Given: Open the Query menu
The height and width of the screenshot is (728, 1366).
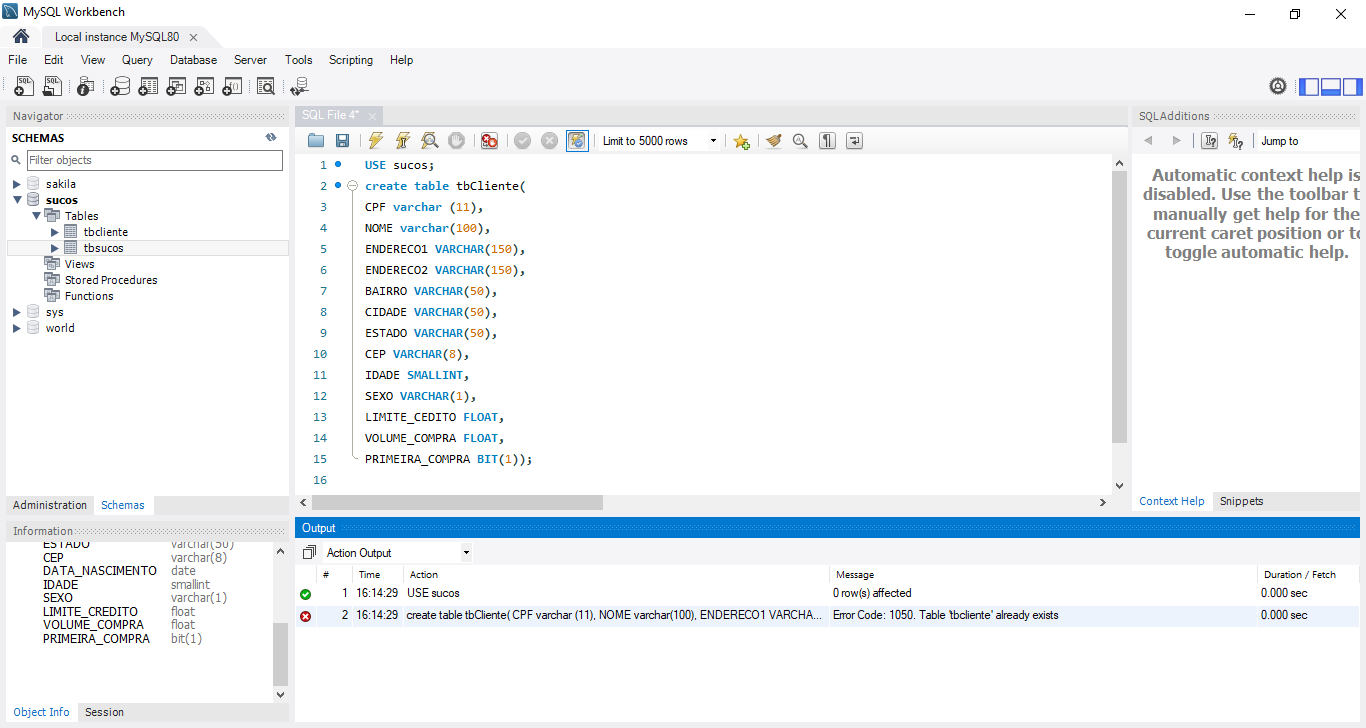Looking at the screenshot, I should point(137,60).
